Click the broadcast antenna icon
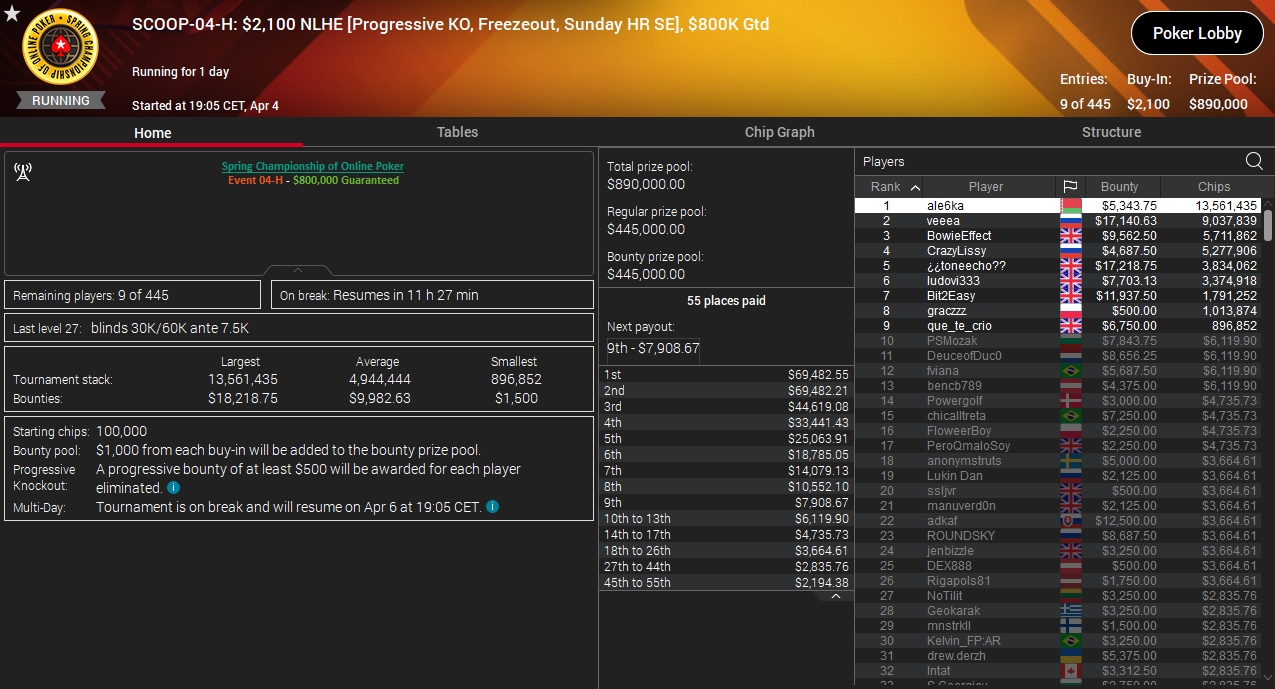This screenshot has width=1275, height=689. pyautogui.click(x=23, y=171)
